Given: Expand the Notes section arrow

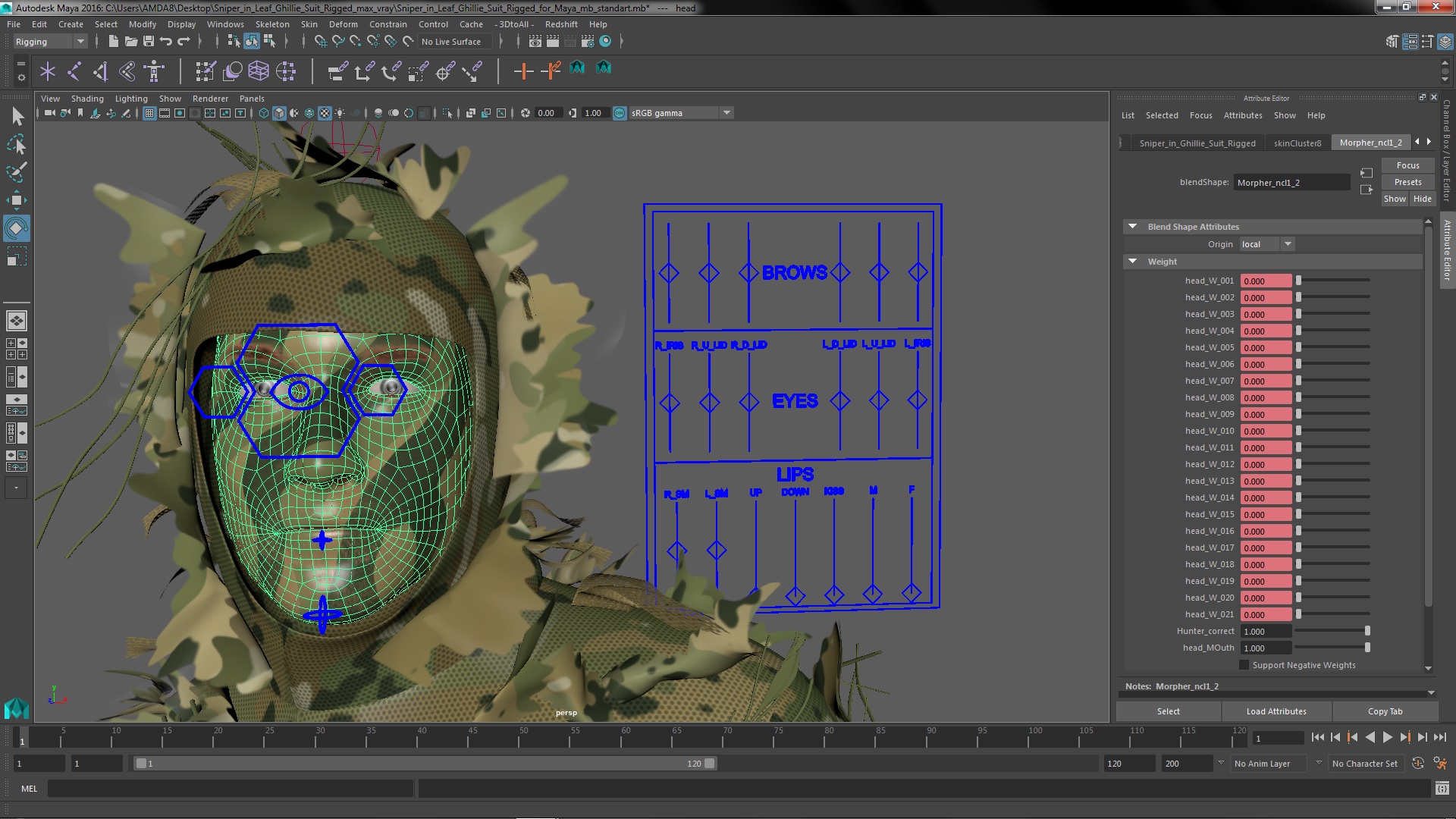Looking at the screenshot, I should (x=1431, y=693).
